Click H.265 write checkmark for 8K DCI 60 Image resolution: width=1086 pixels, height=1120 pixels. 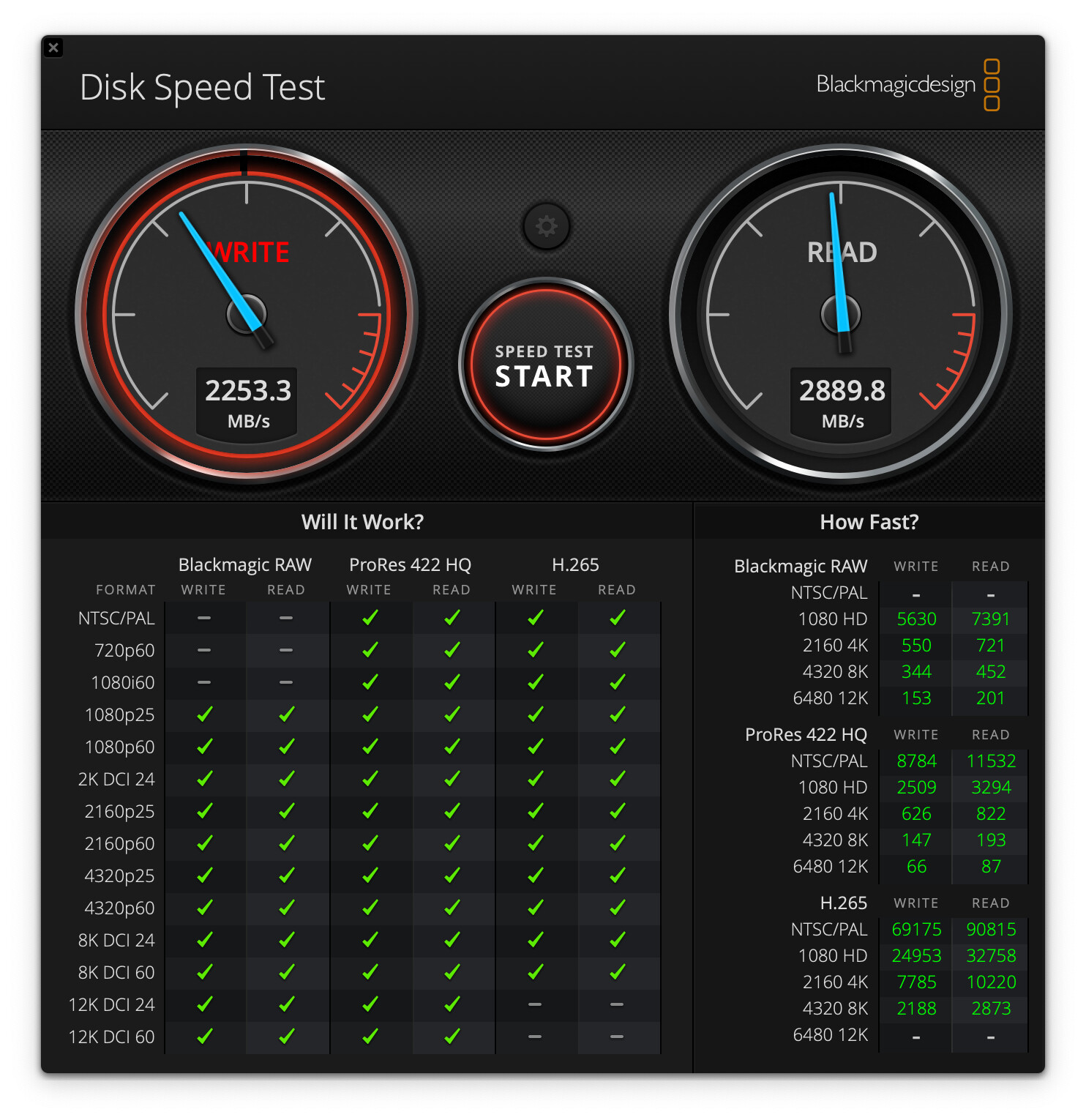click(x=536, y=971)
